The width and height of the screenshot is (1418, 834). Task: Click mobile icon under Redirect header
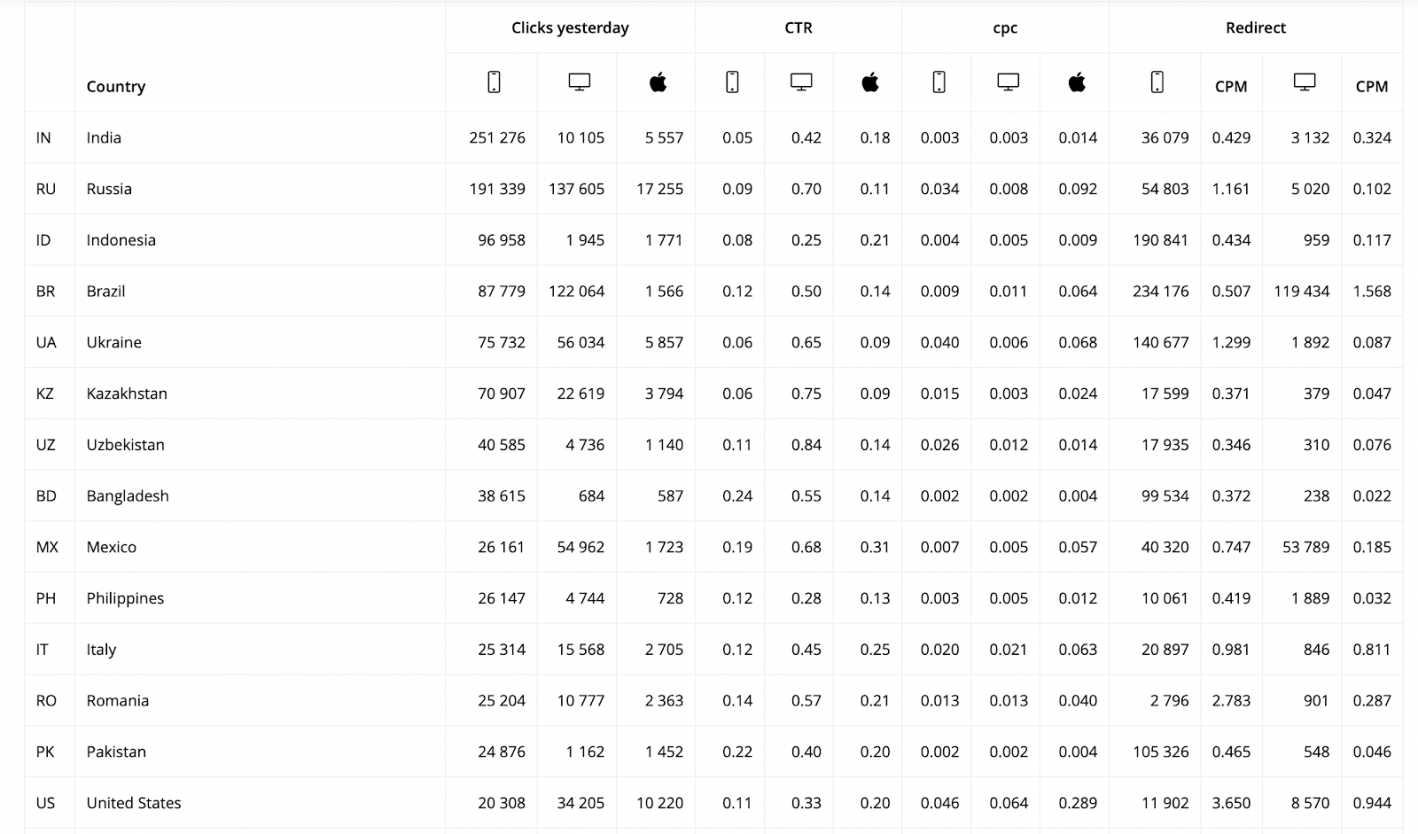coord(1157,83)
